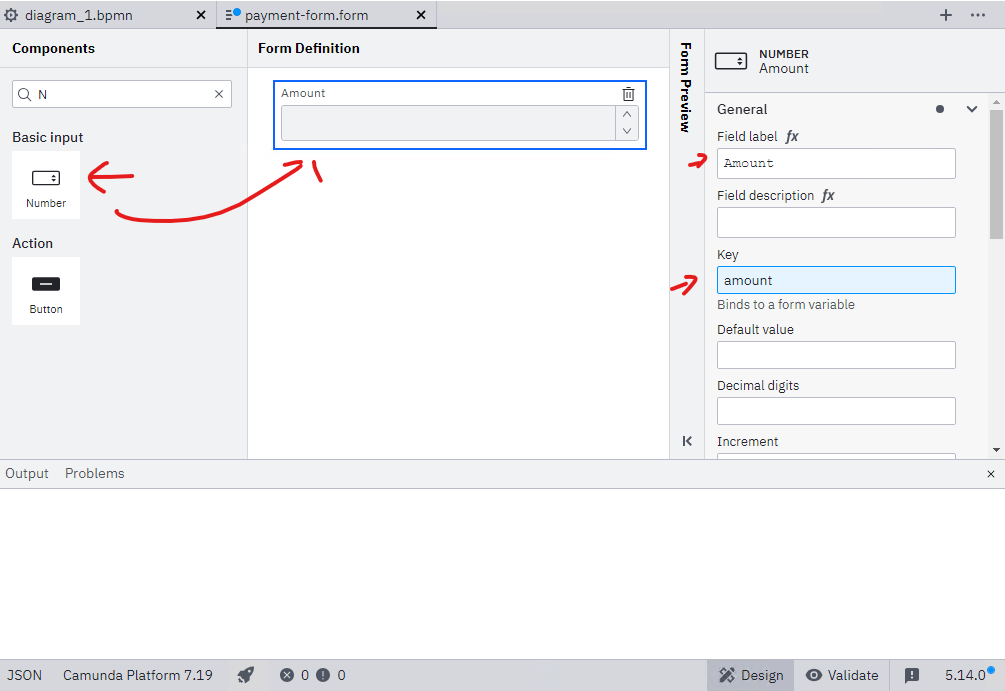Click the fx icon beside Field label

[x=792, y=137]
